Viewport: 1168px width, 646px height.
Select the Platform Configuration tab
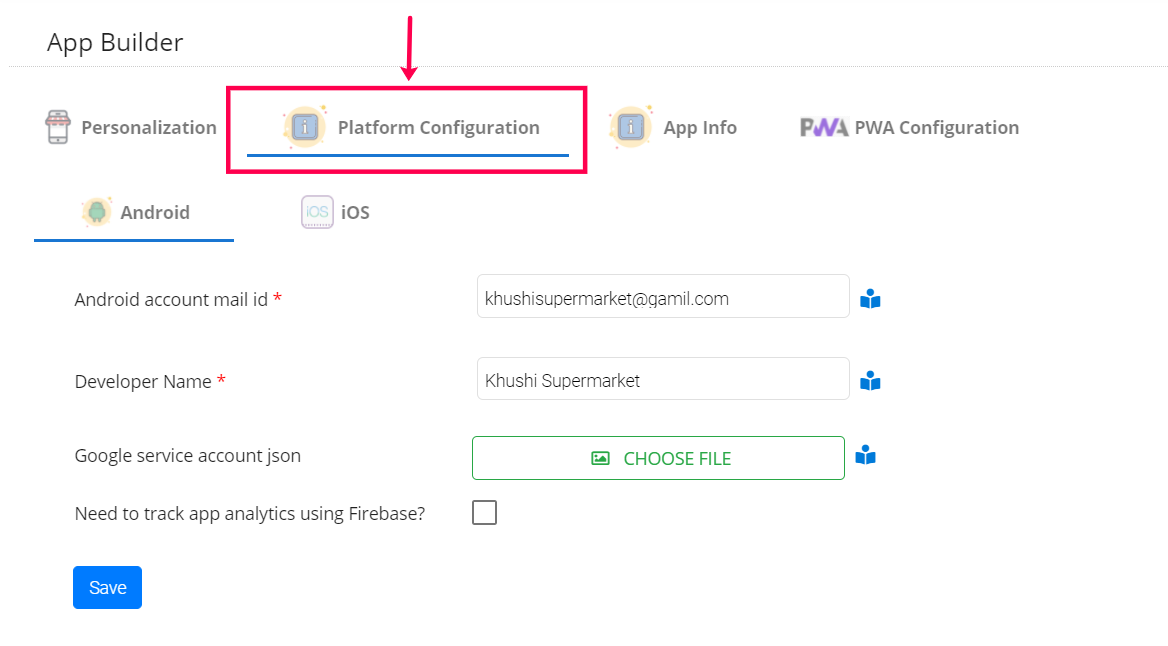(438, 127)
